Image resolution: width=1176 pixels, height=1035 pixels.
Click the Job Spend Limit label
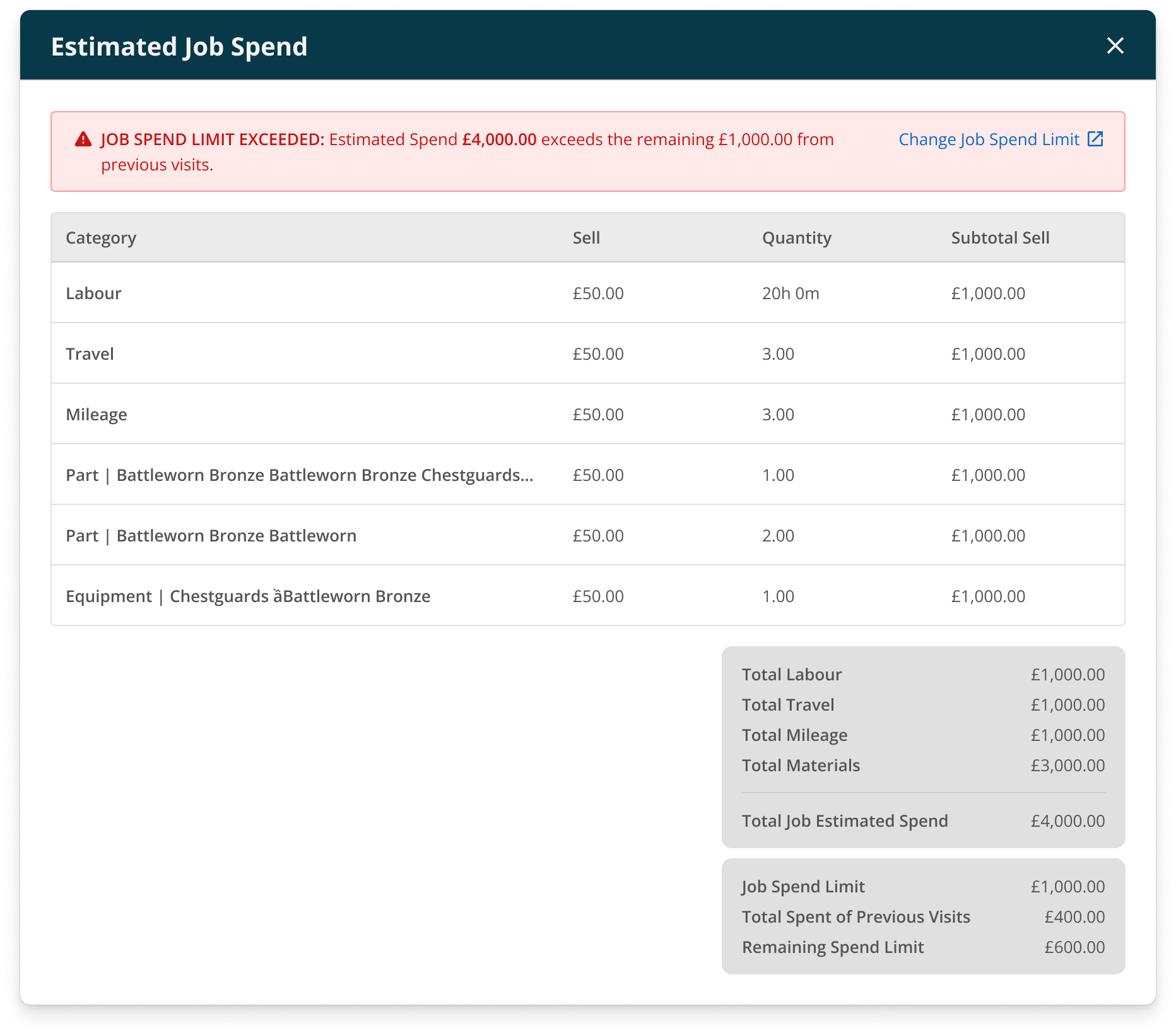coord(803,887)
